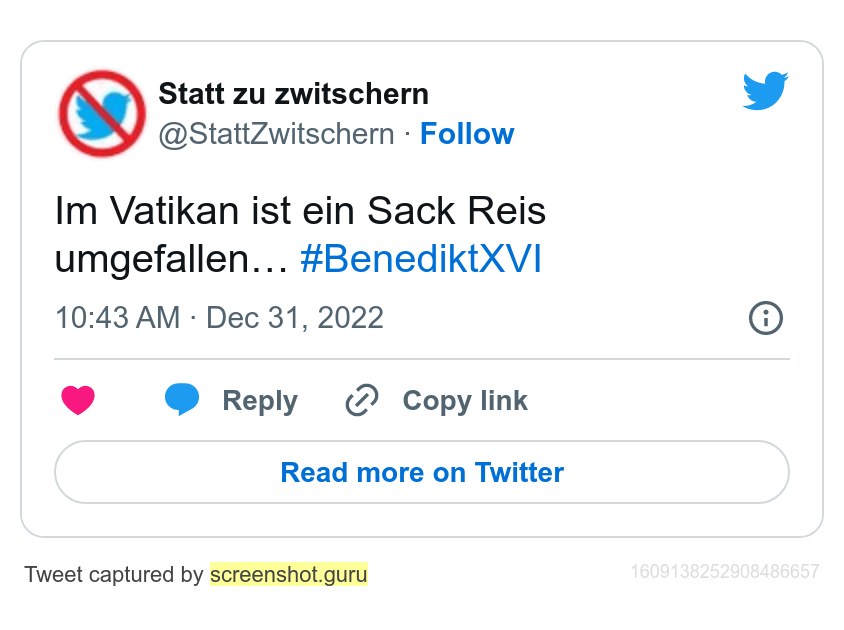Follow the StattZwitschern account
Viewport: 844px width, 630px height.
pos(466,134)
